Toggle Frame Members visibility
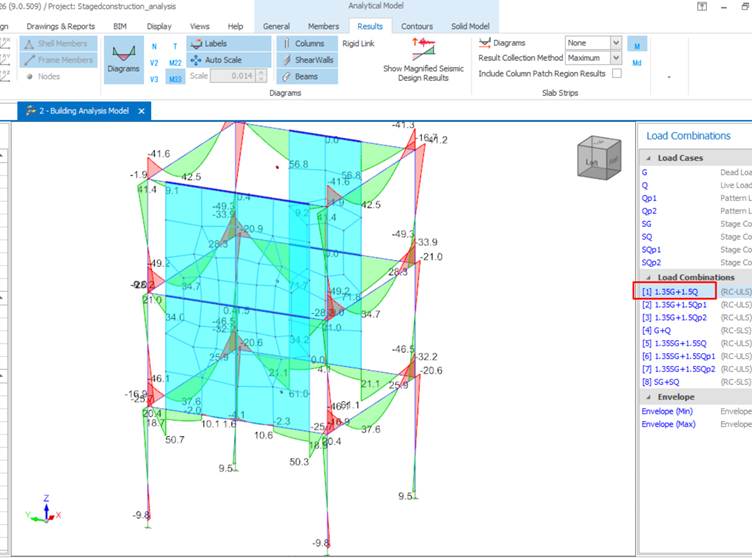Viewport: 752px width, 558px height. click(x=59, y=60)
